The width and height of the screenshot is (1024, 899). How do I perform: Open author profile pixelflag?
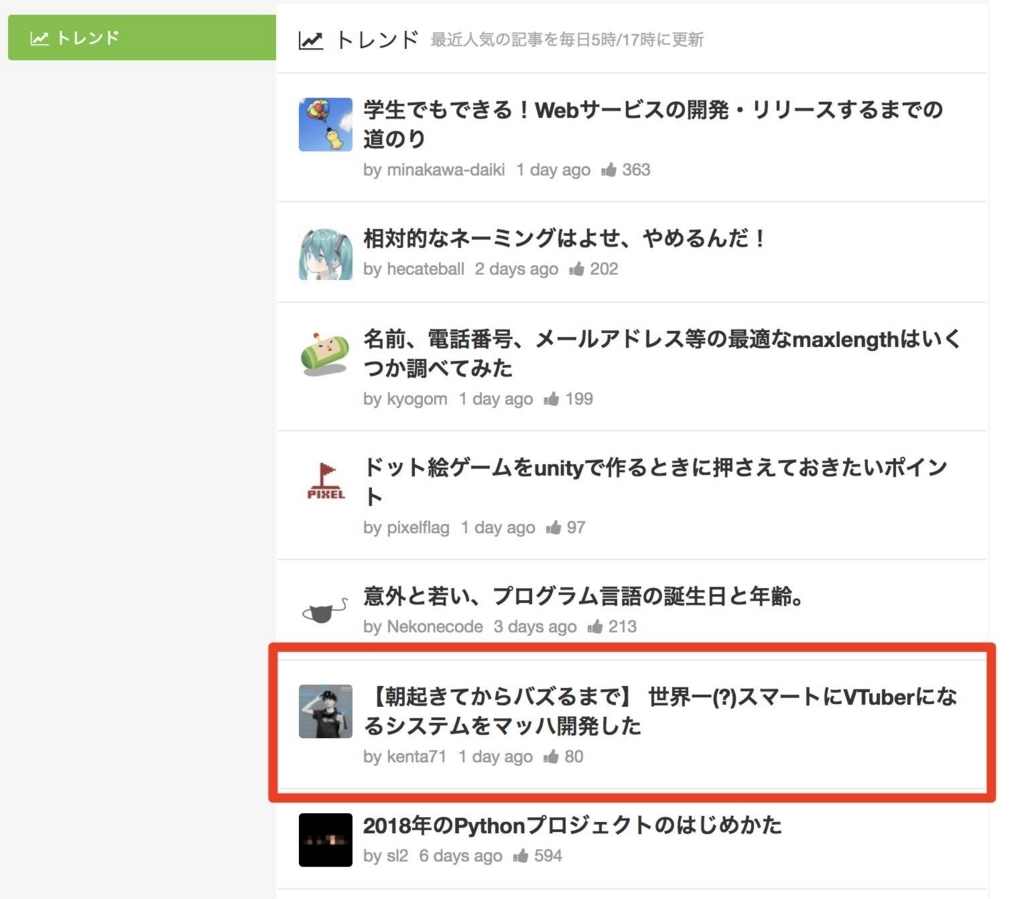tap(418, 528)
